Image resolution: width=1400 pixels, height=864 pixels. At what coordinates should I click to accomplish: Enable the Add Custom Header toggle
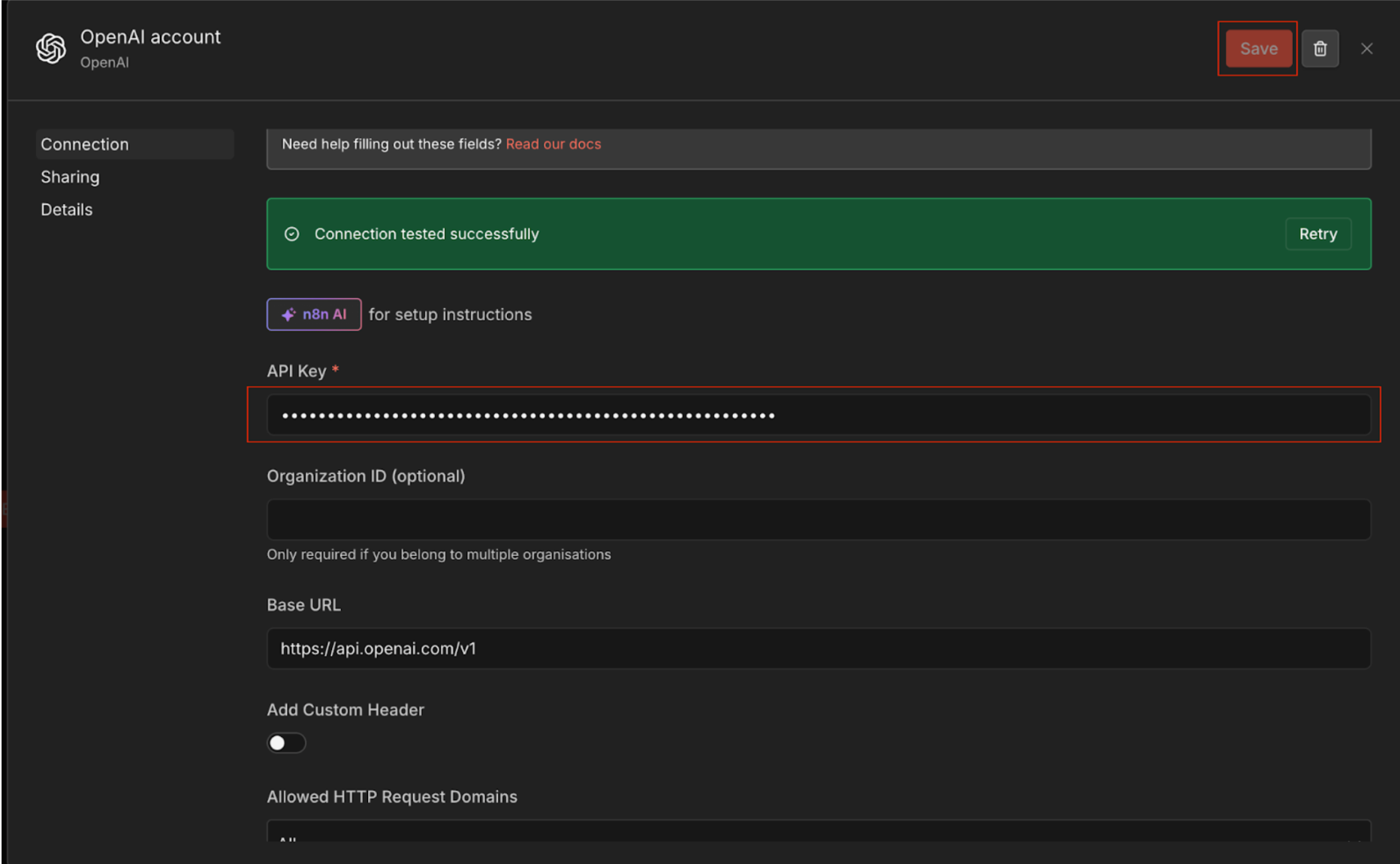pyautogui.click(x=286, y=743)
